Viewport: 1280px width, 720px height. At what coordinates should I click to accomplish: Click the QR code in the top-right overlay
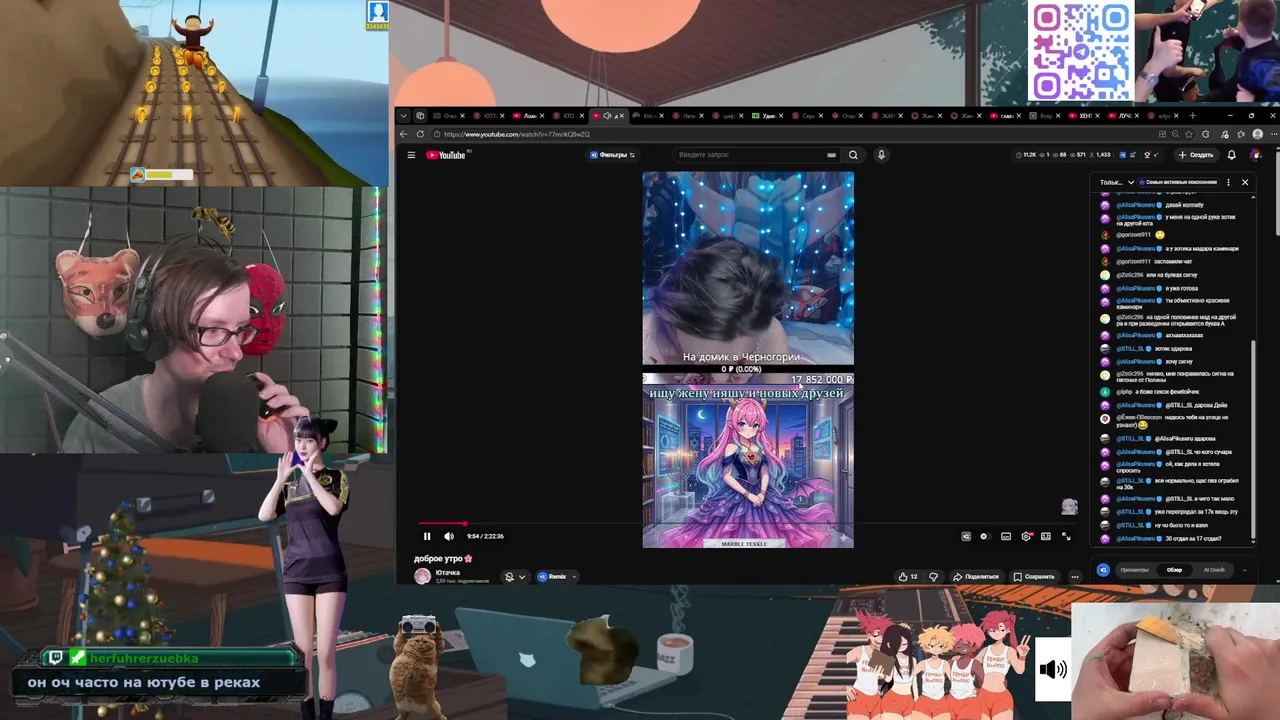click(x=1081, y=50)
